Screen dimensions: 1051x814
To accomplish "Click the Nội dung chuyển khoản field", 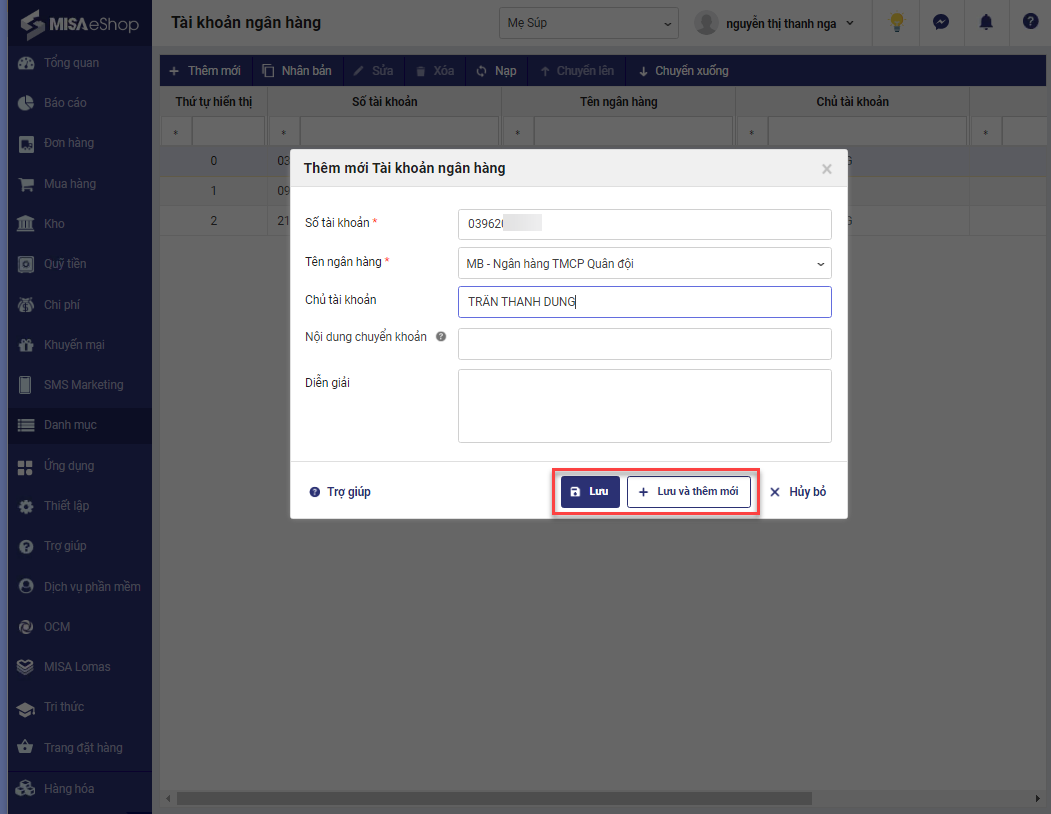I will [x=644, y=343].
